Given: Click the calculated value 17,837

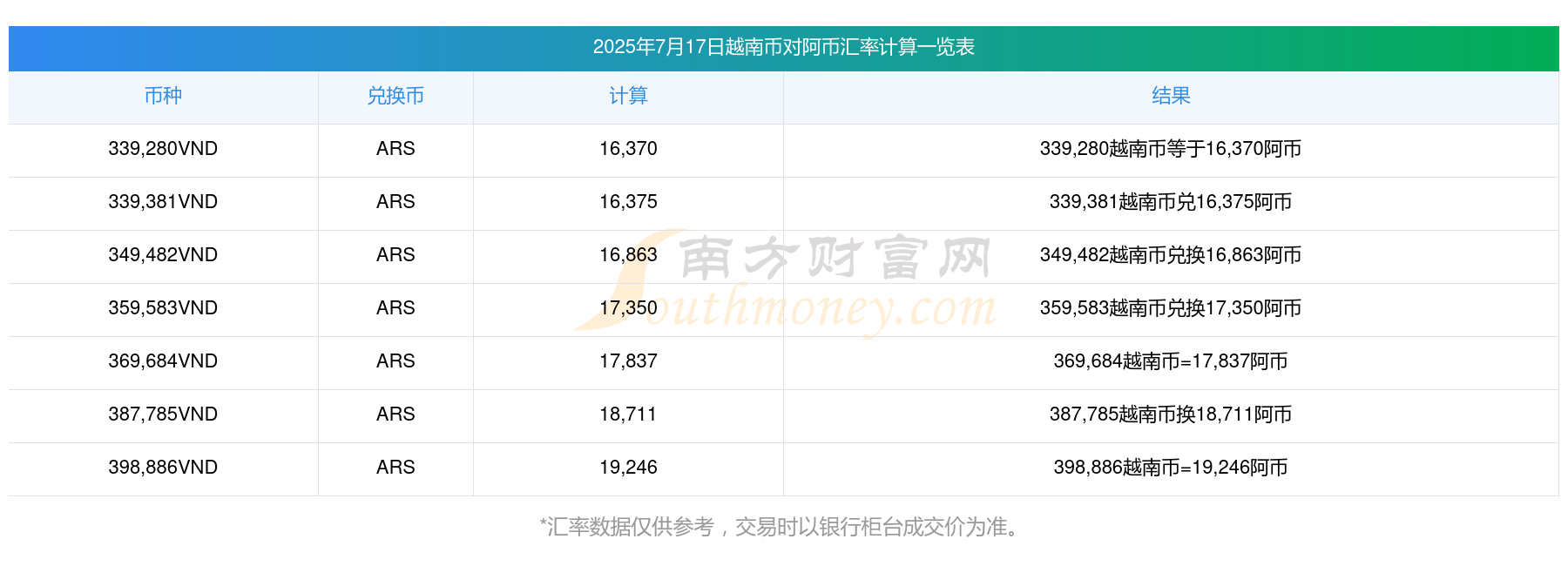Looking at the screenshot, I should (628, 361).
